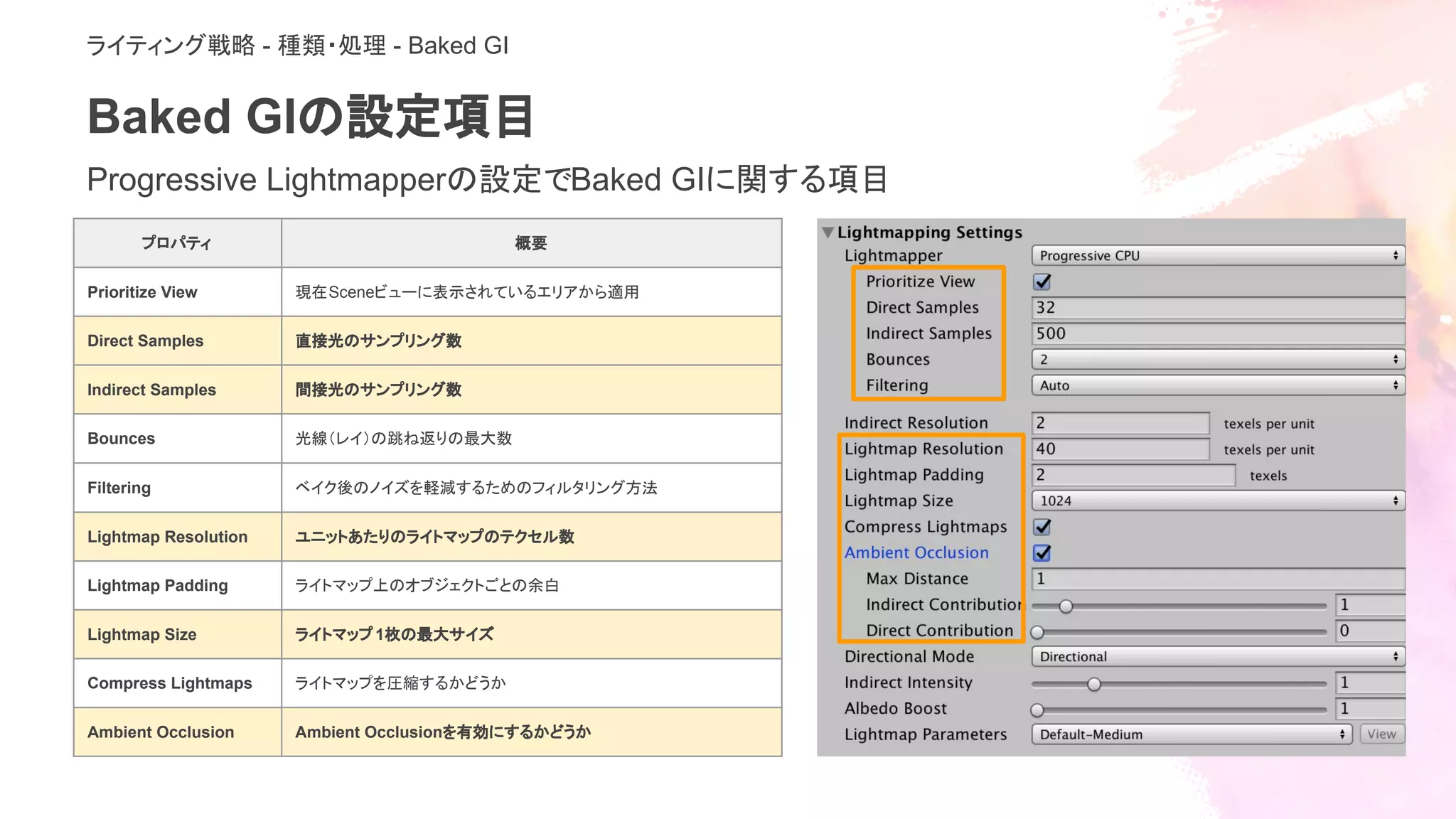
Task: Open the Bounces dropdown
Action: tap(1218, 359)
